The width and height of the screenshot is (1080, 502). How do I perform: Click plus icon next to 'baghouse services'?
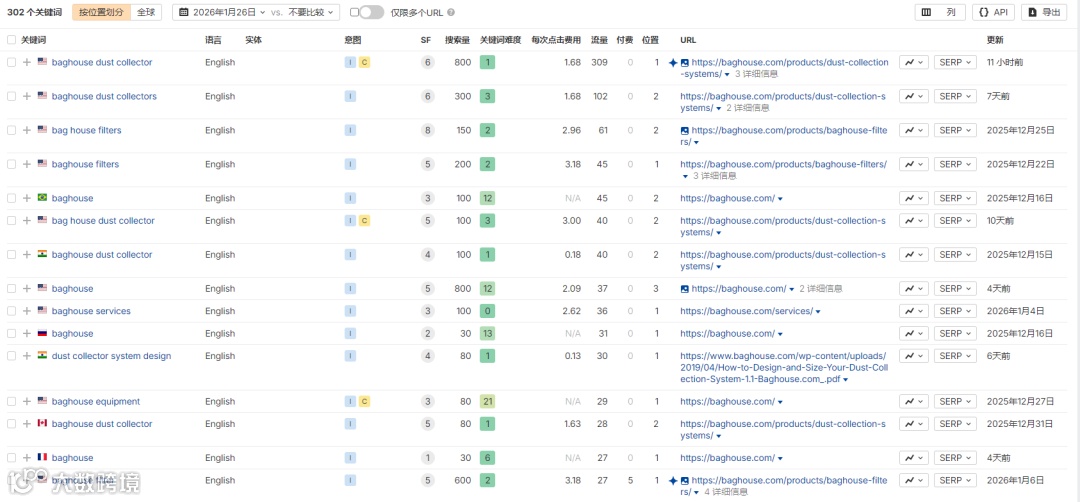click(27, 311)
